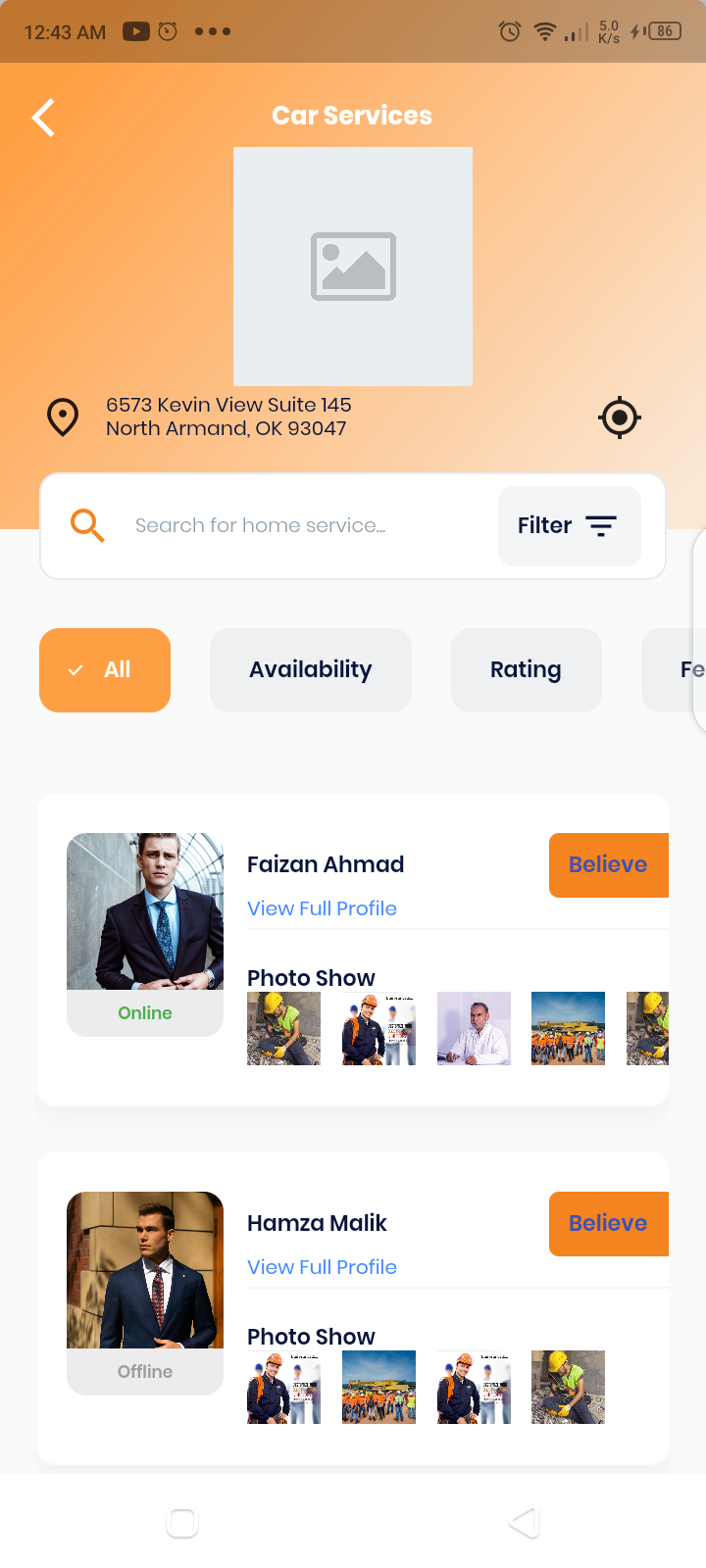Viewport: 706px width, 1568px height.
Task: Tap the Android recent apps square icon
Action: (x=182, y=1522)
